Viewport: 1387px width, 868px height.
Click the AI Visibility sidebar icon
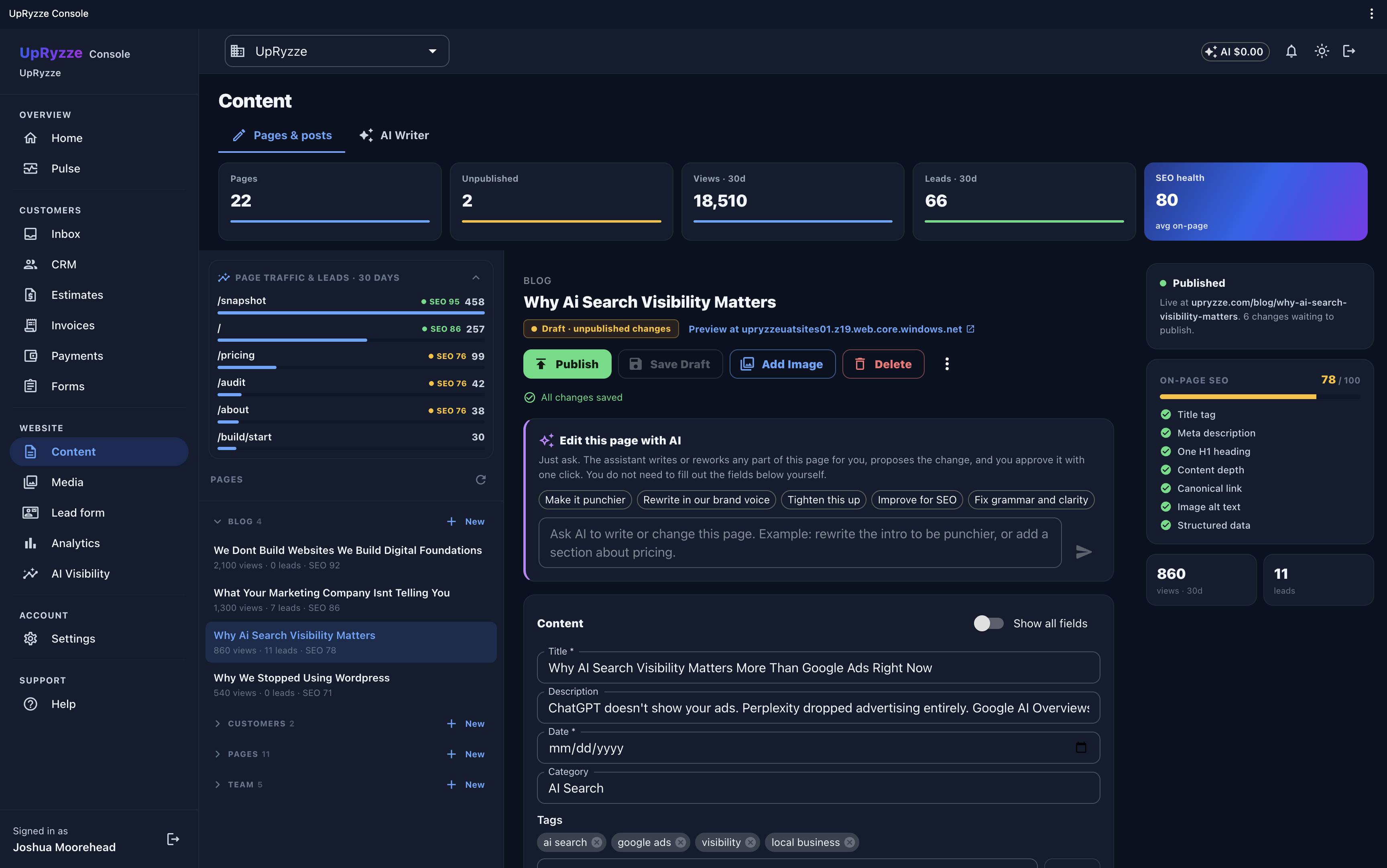point(31,573)
